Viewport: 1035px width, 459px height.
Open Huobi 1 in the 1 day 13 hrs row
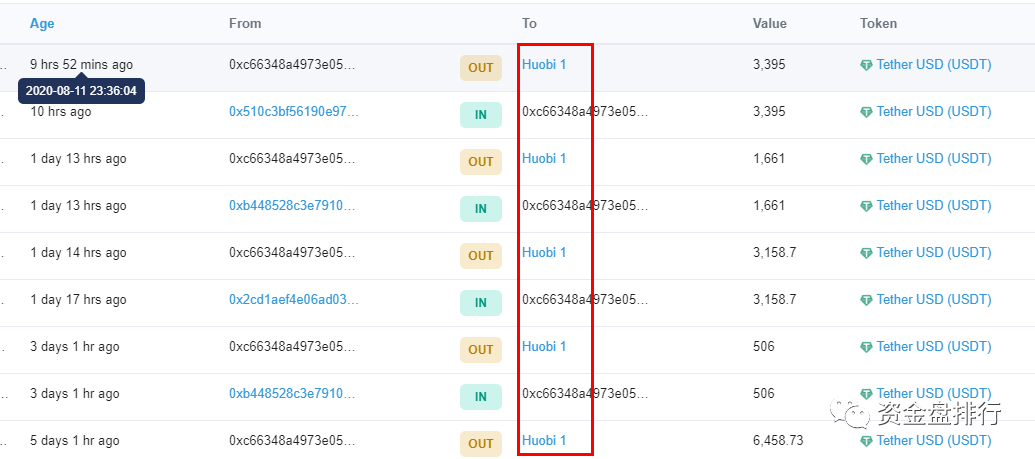click(544, 159)
